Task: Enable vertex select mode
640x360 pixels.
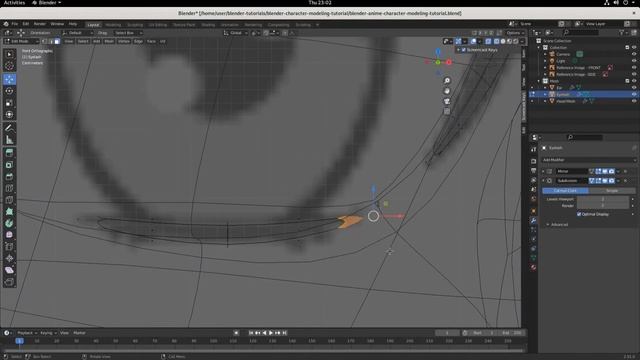Action: [44, 41]
